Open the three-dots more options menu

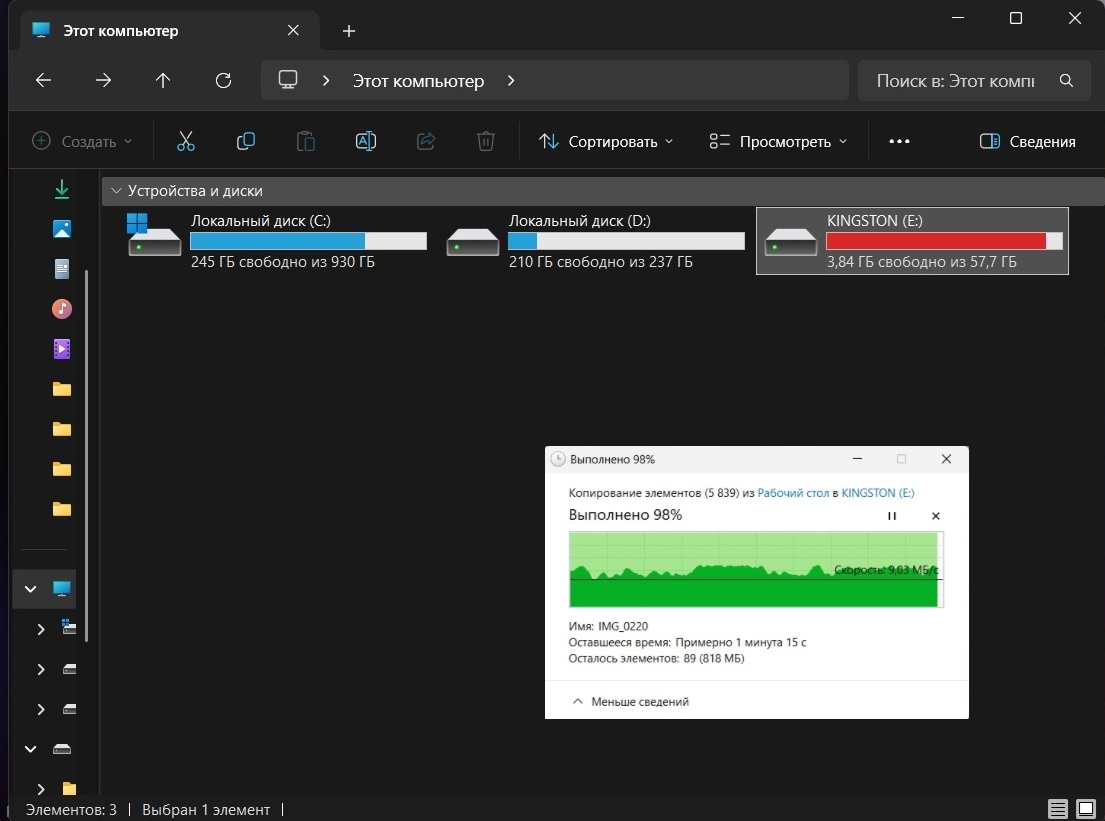899,141
